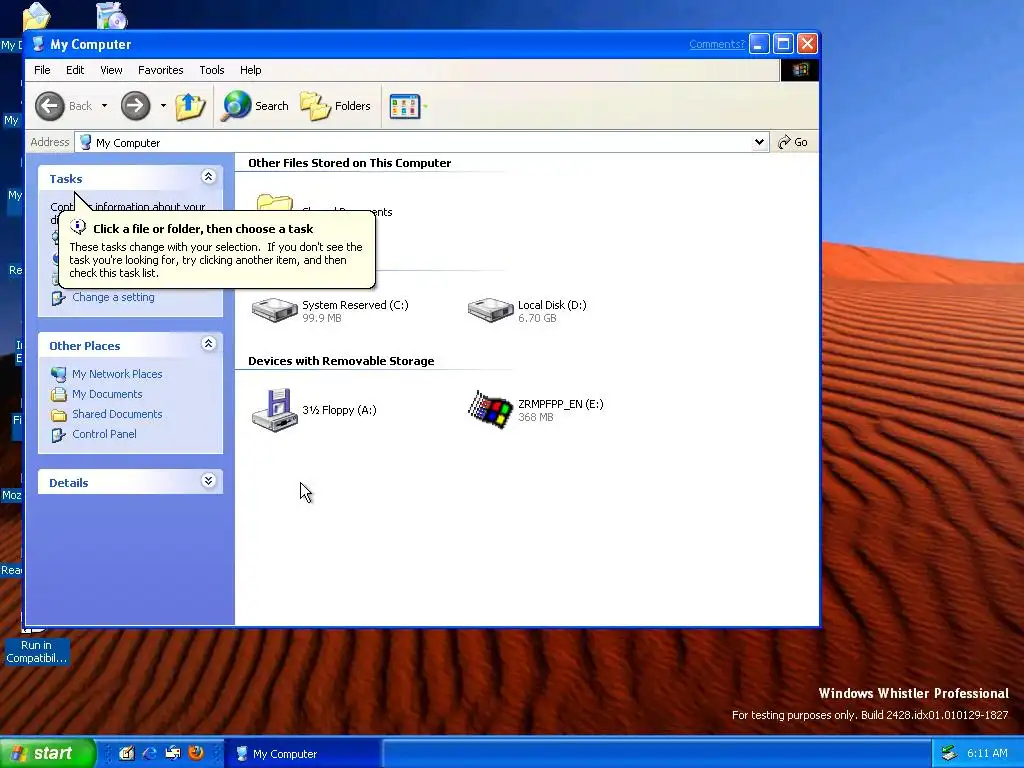Open the Favorites menu

click(161, 70)
